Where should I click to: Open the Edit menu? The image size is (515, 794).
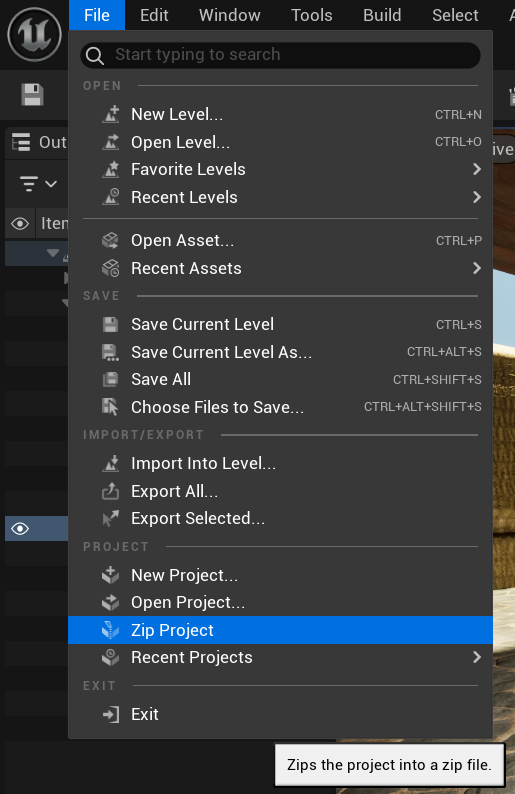click(154, 15)
